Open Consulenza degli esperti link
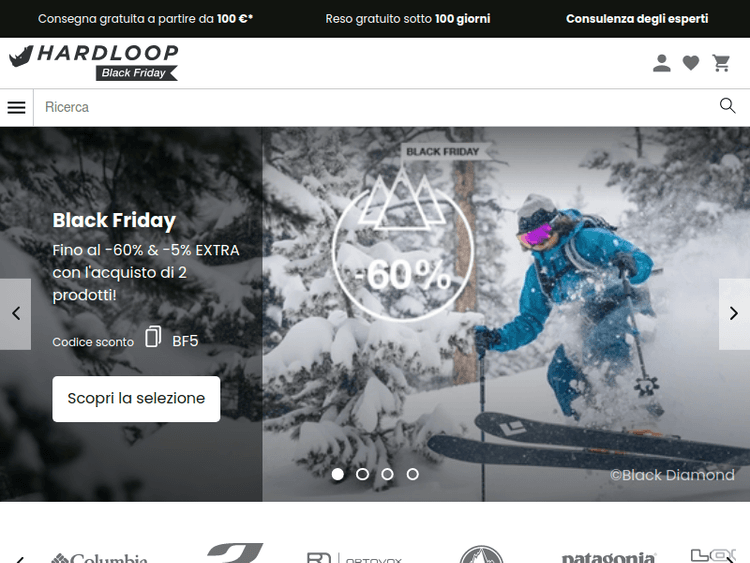Screen dimensions: 750x563 tap(637, 19)
